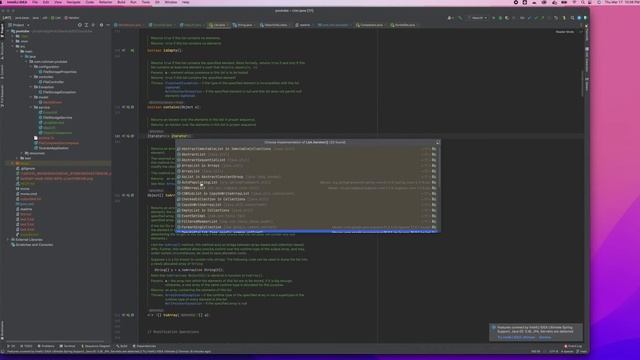Screen dimensions: 640x360
Task: Open the Help menu
Action: click(186, 2)
